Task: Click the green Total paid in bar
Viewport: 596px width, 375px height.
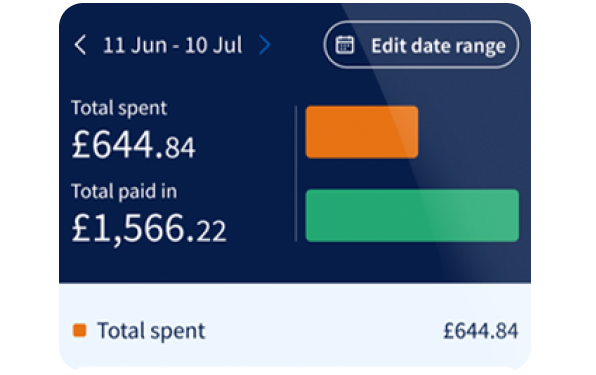Action: click(412, 215)
